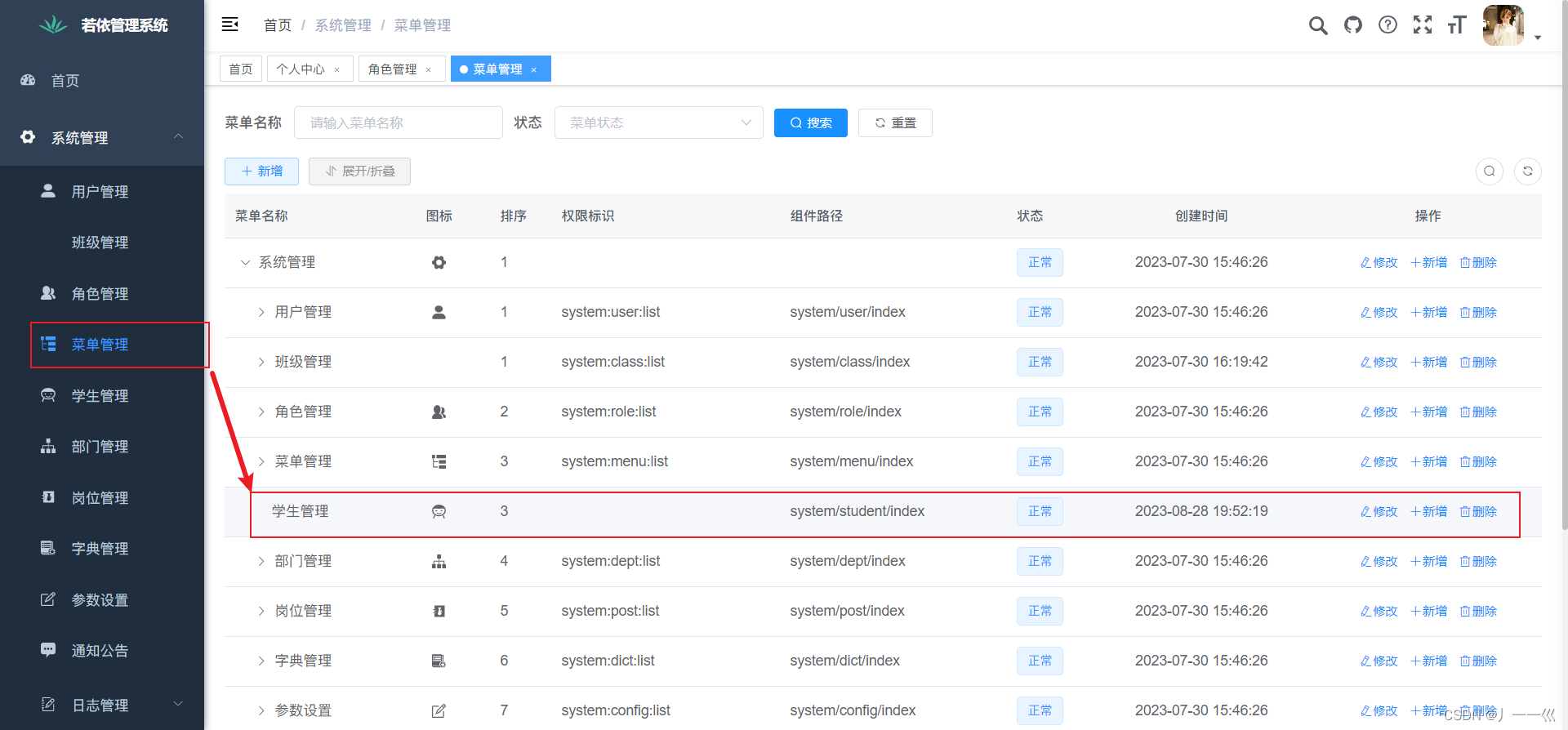The width and height of the screenshot is (1568, 730).
Task: Toggle search bar visibility round button
Action: (1490, 171)
